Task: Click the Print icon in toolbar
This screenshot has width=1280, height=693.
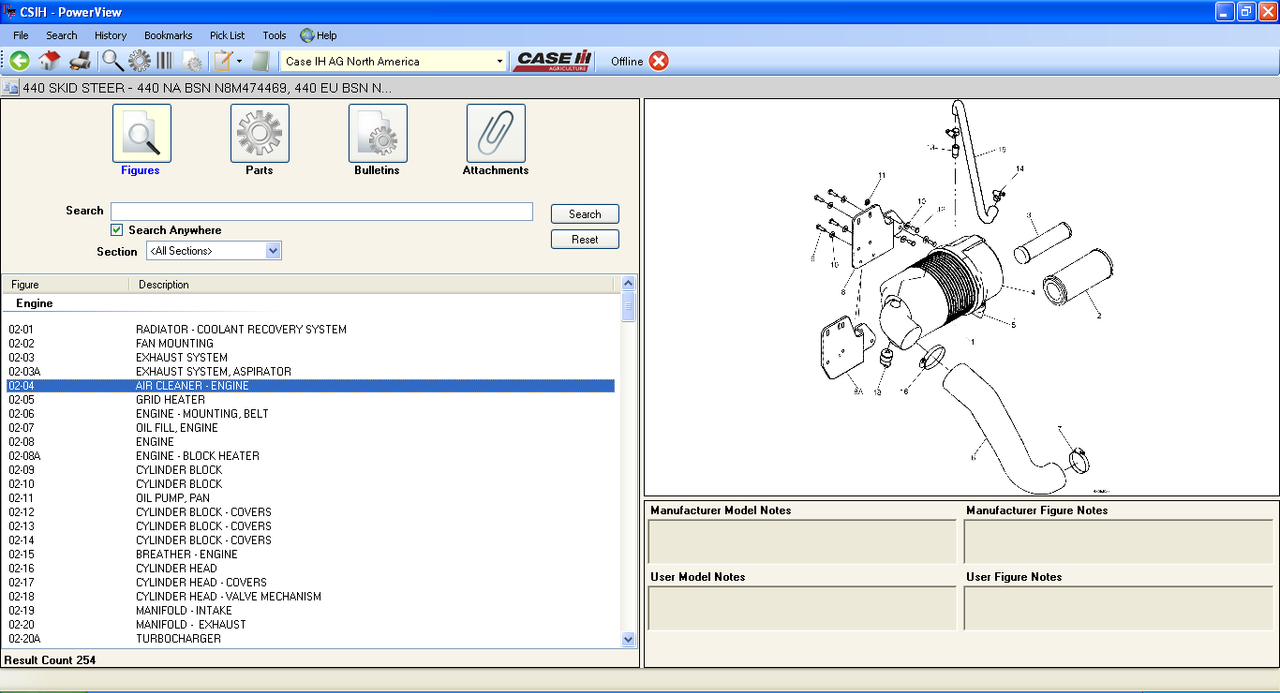Action: click(x=80, y=61)
